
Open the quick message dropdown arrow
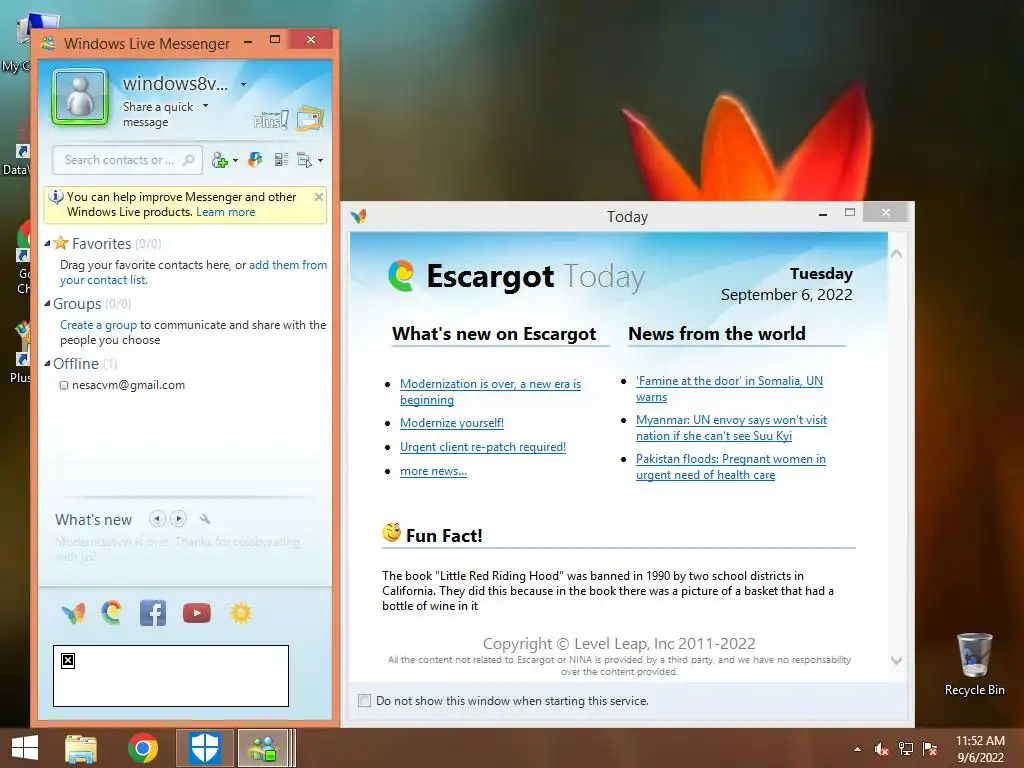click(x=205, y=106)
